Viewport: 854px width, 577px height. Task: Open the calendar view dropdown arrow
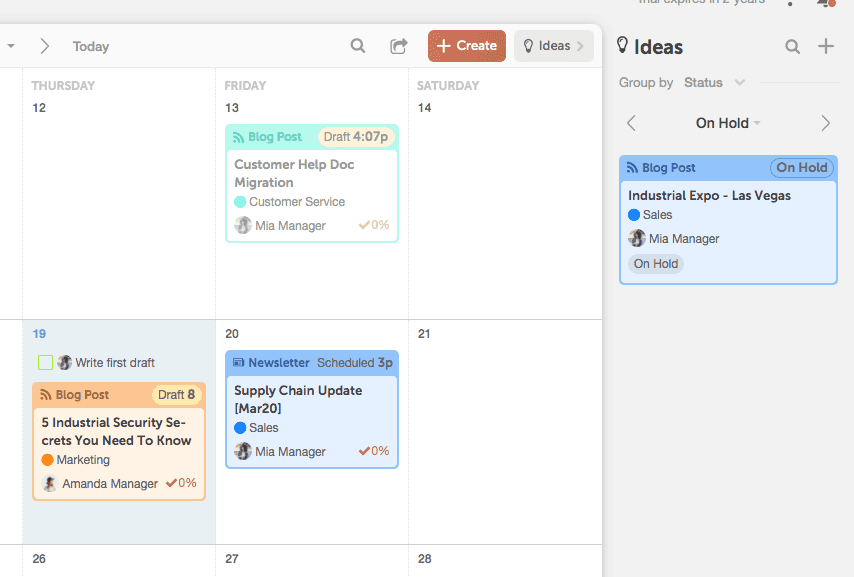tap(11, 46)
